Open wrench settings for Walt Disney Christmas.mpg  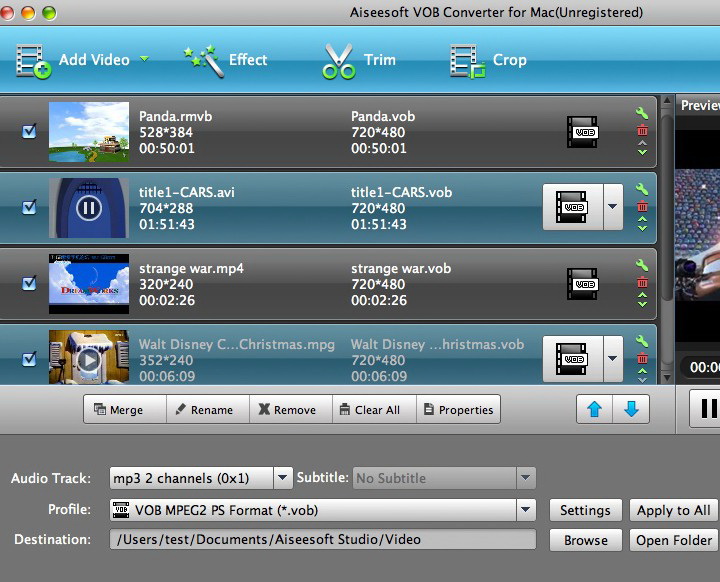tap(642, 340)
